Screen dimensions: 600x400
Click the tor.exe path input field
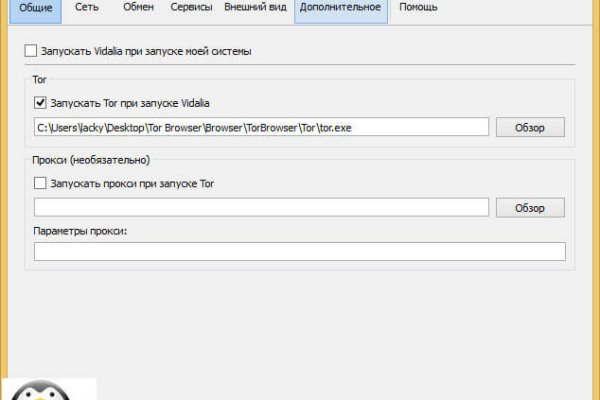click(x=260, y=127)
